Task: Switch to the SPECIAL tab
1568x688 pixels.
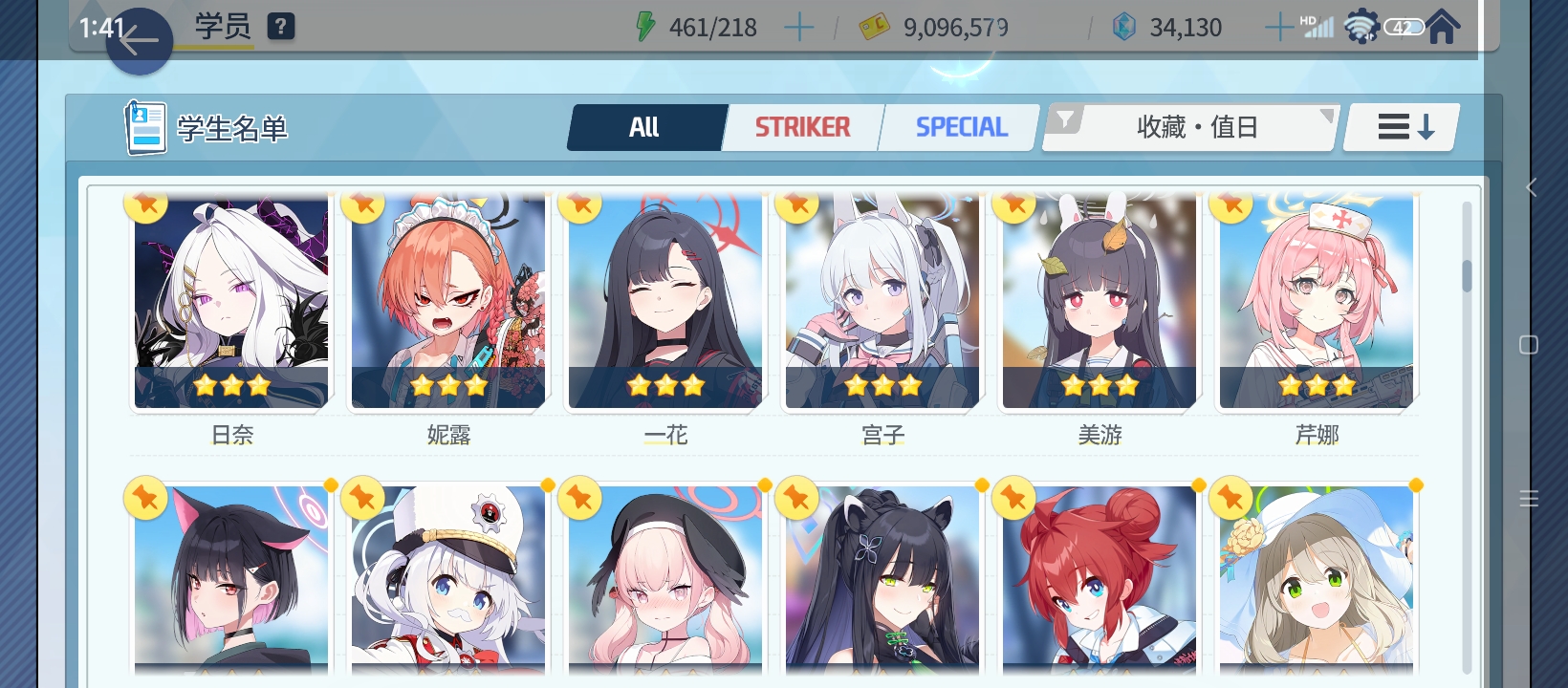Action: 961,127
